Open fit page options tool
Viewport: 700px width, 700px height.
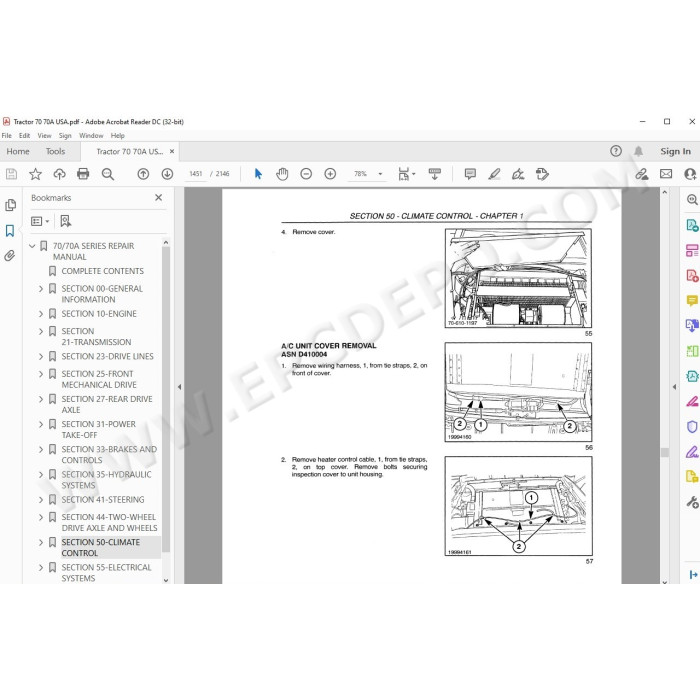[x=406, y=174]
